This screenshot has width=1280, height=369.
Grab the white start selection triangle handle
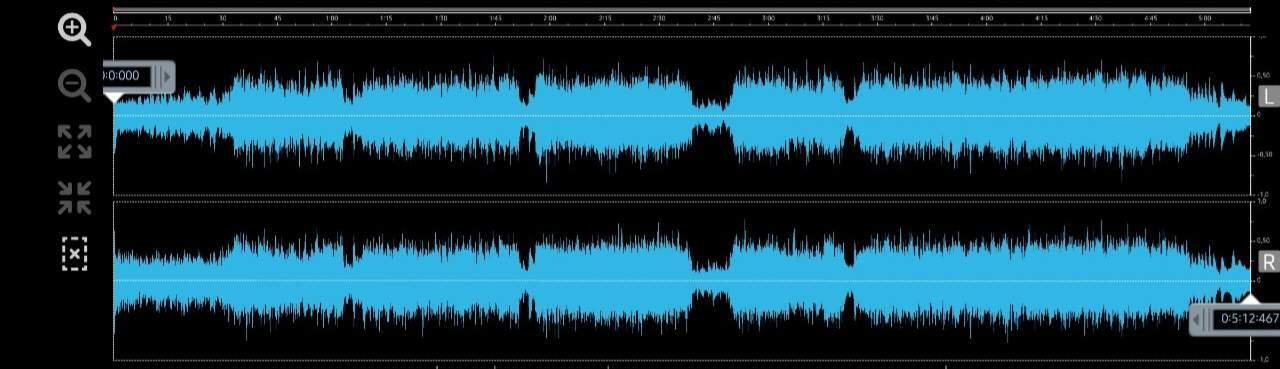[x=115, y=96]
